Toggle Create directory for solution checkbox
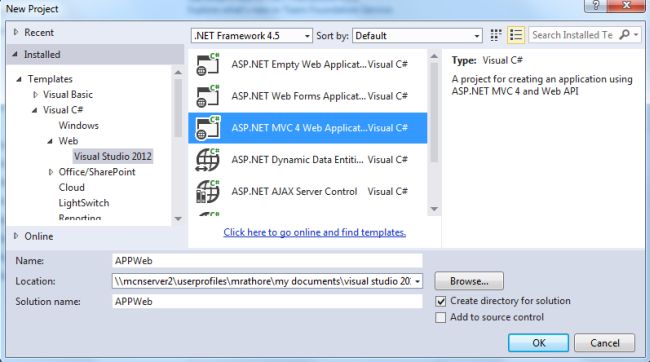Image resolution: width=650 pixels, height=362 pixels. pyautogui.click(x=441, y=301)
